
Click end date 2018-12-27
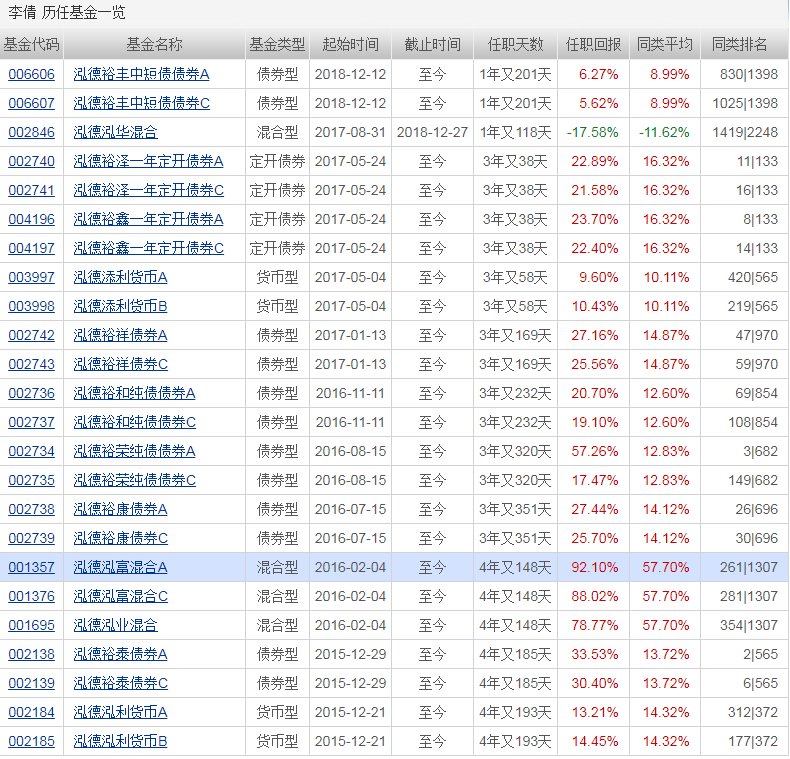point(432,132)
